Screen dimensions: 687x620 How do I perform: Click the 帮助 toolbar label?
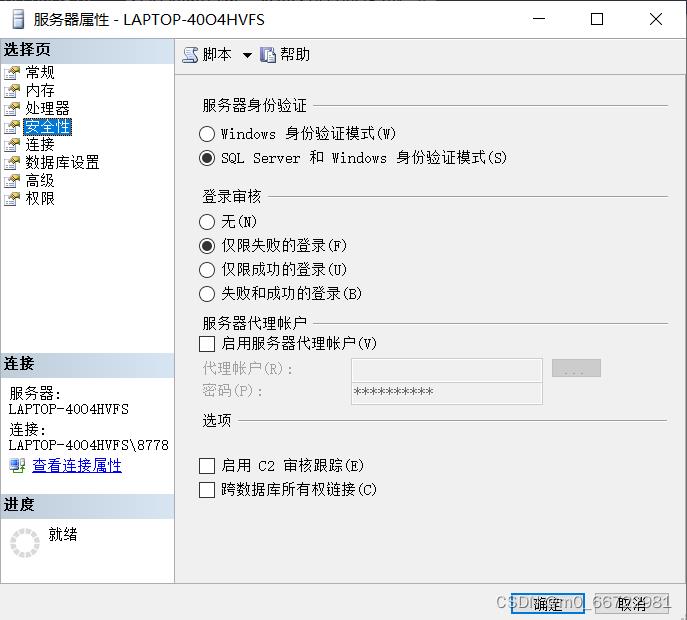click(295, 54)
